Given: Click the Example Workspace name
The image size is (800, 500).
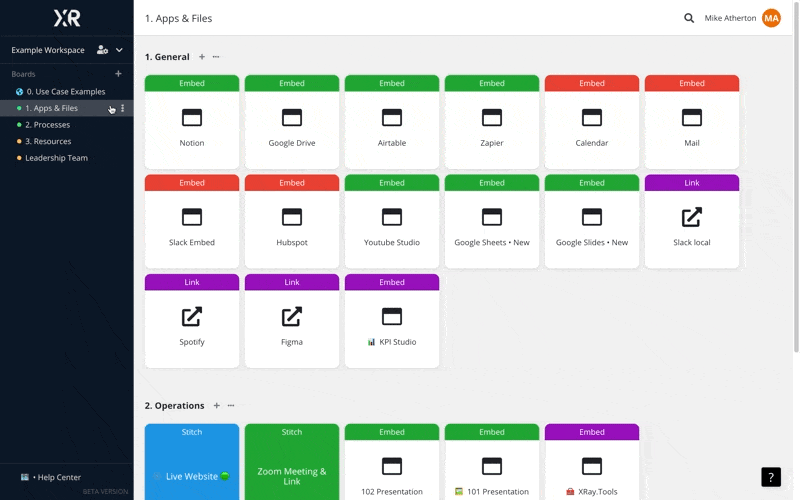Looking at the screenshot, I should point(48,50).
